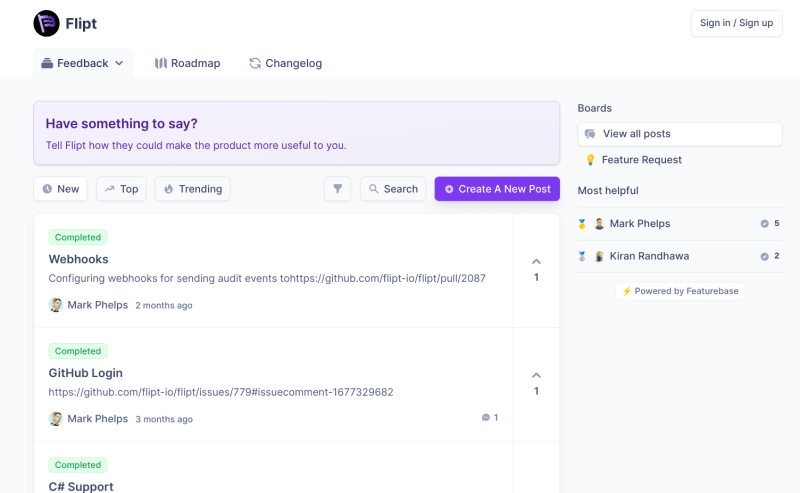Click the gold medal icon beside Mark Phelps

pyautogui.click(x=582, y=224)
